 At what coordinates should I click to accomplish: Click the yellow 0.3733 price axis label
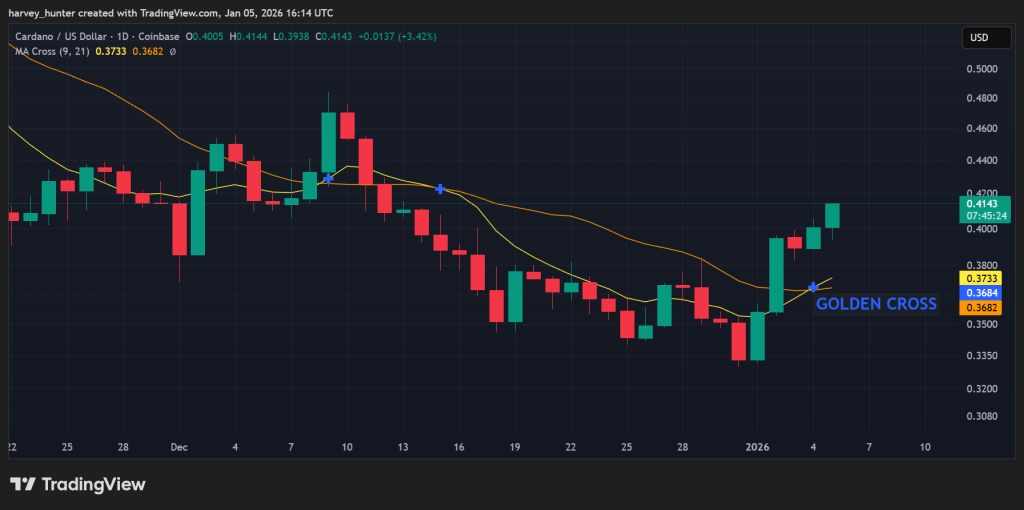(979, 278)
